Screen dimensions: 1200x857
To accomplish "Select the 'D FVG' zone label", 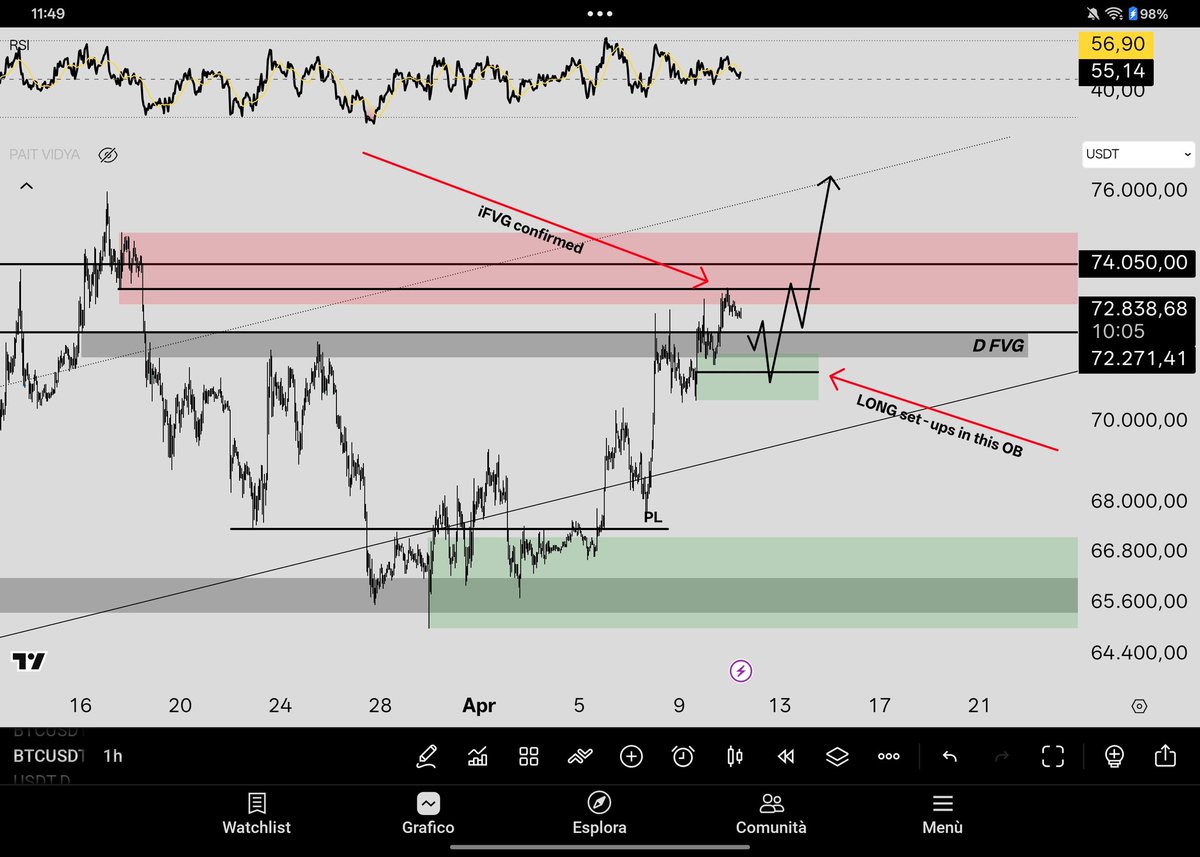I will point(997,346).
